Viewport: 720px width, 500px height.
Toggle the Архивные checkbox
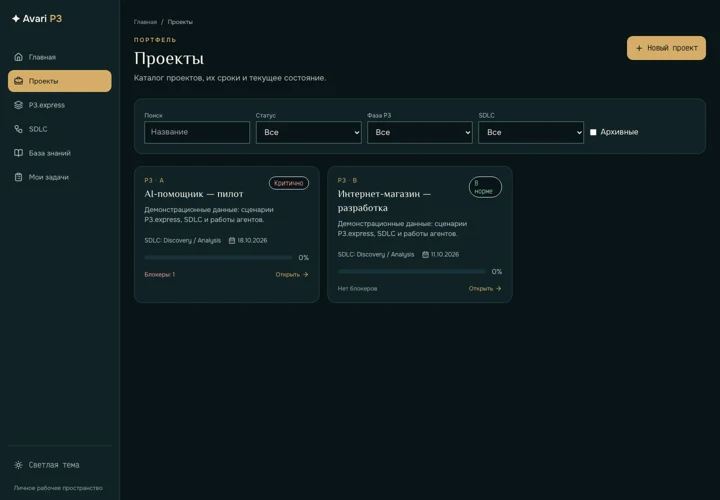tap(593, 132)
